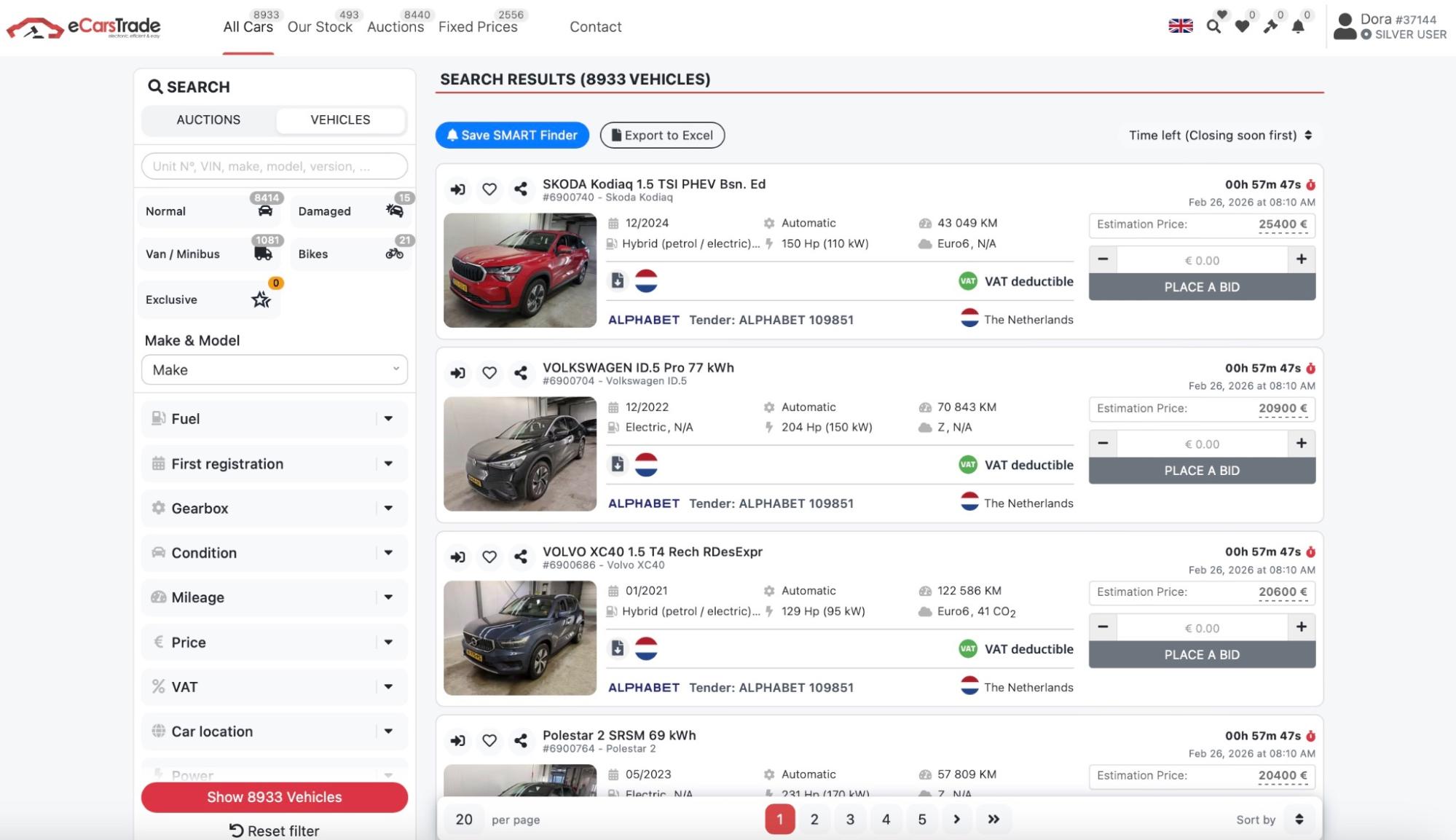
Task: Increase the bid on the SKODA Kodiaq with plus
Action: click(1301, 259)
